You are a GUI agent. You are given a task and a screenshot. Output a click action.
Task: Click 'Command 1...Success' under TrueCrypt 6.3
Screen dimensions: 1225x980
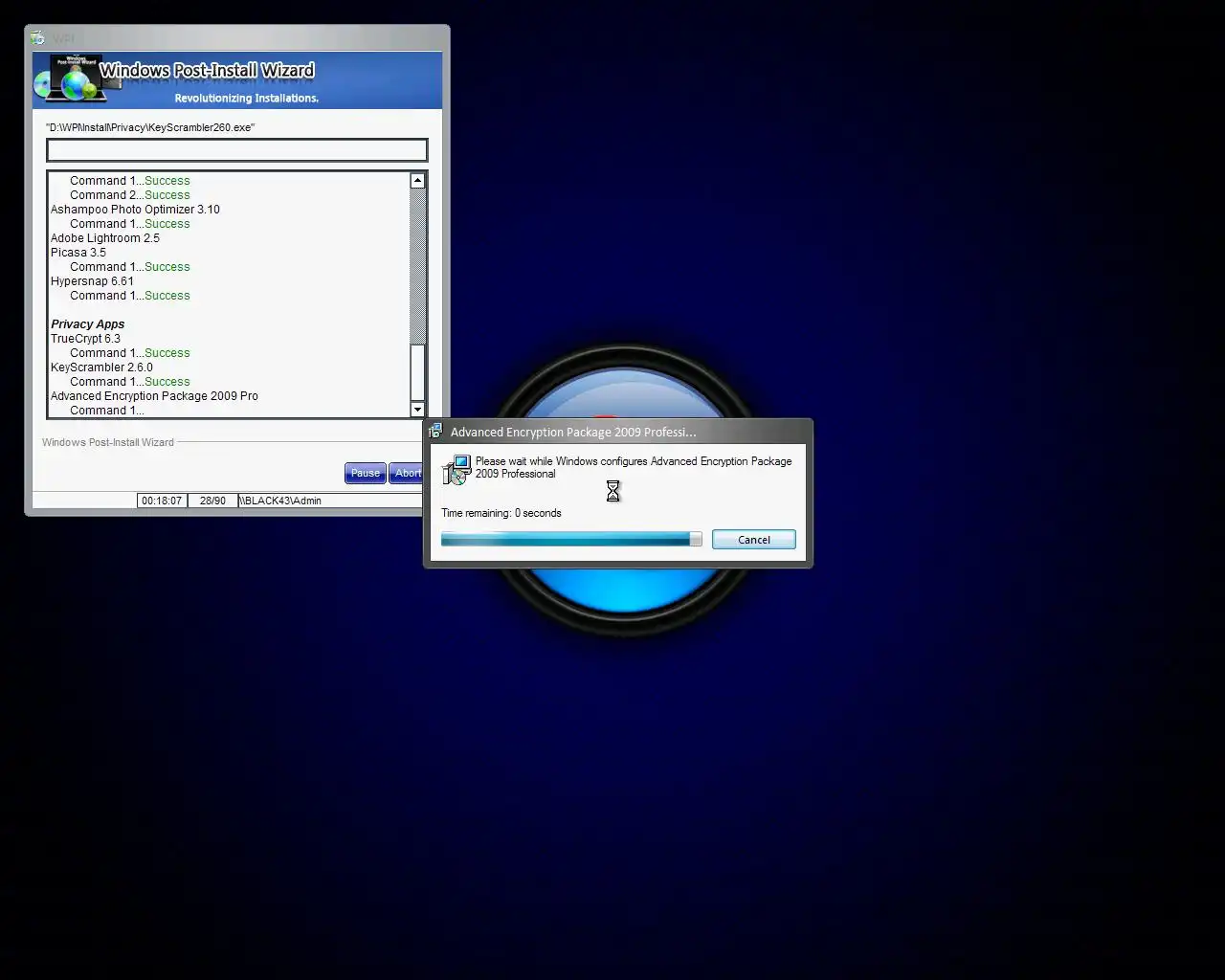(130, 353)
